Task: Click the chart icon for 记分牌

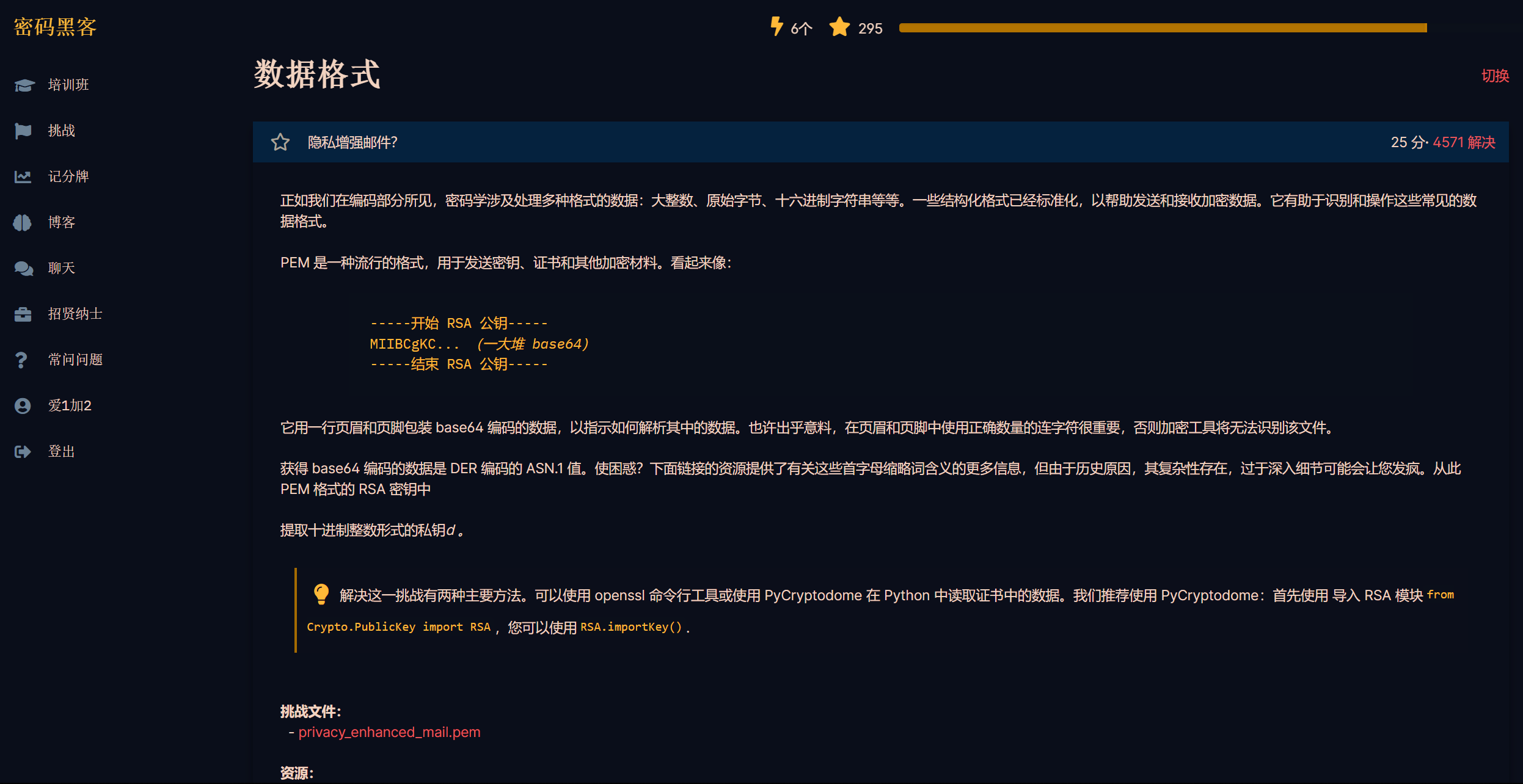Action: coord(23,176)
